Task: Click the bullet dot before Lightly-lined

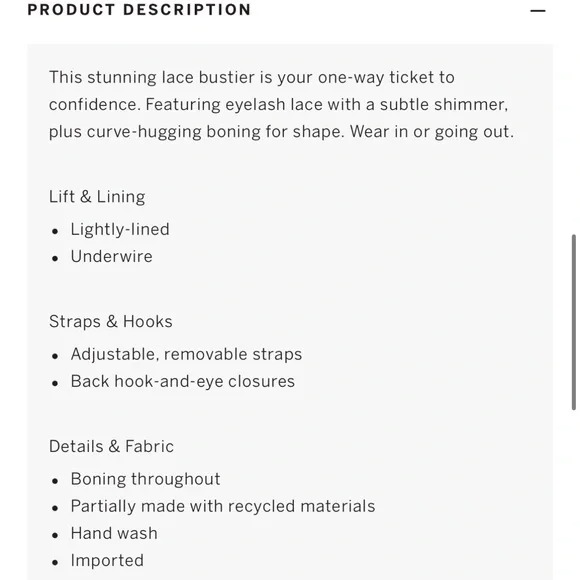Action: (55, 232)
